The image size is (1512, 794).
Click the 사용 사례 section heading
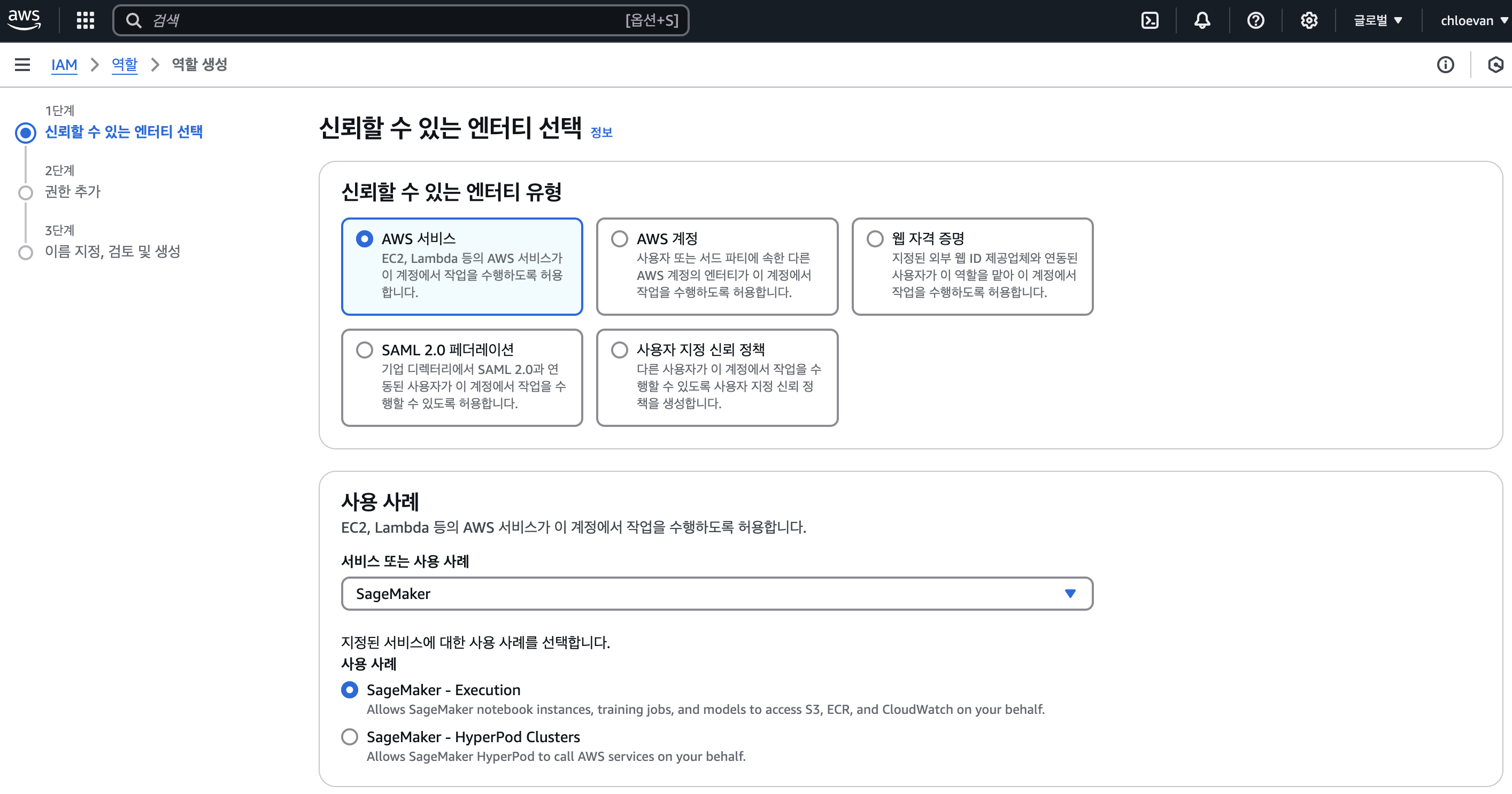pyautogui.click(x=380, y=501)
